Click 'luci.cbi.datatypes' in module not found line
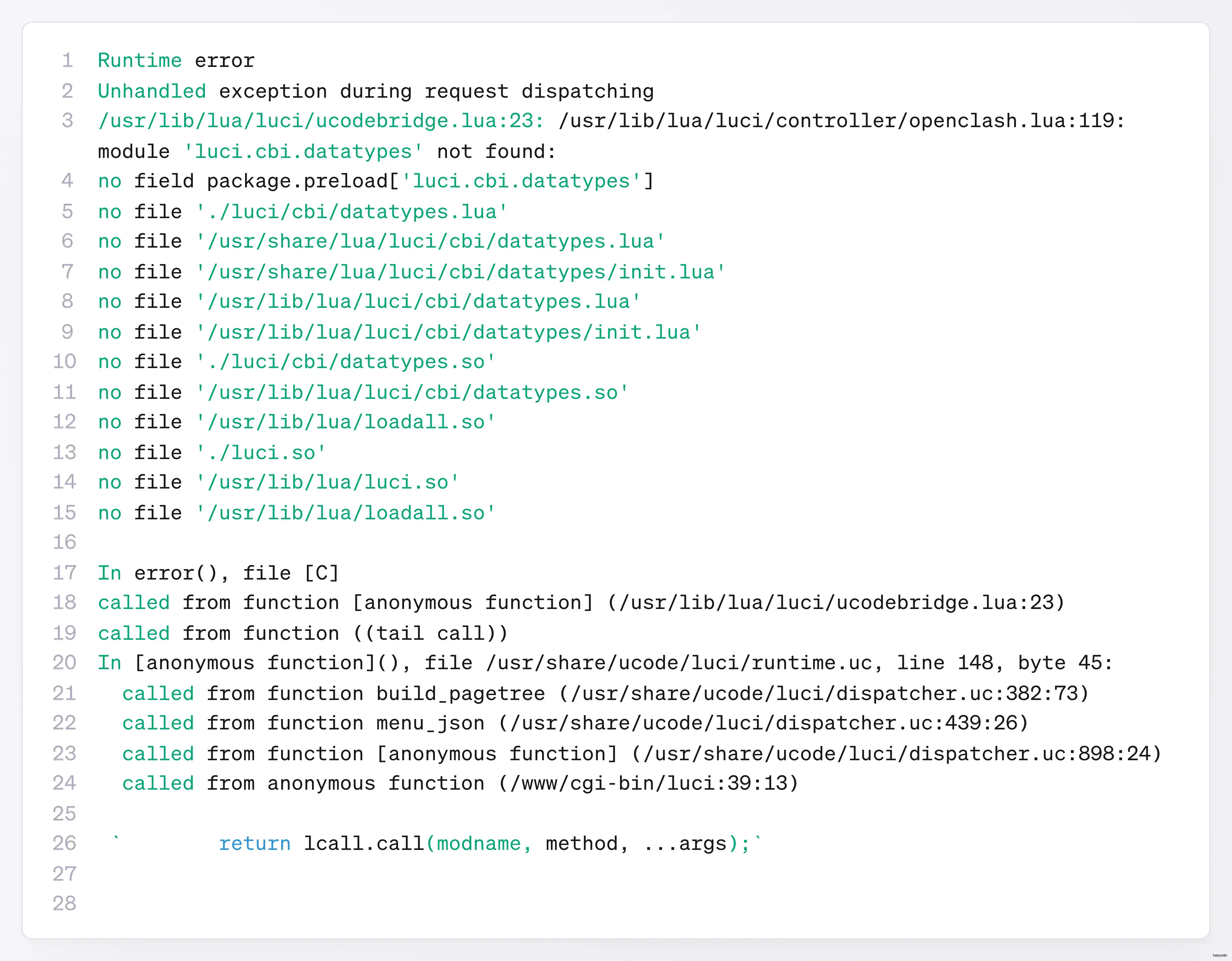The height and width of the screenshot is (961, 1232). [x=303, y=151]
